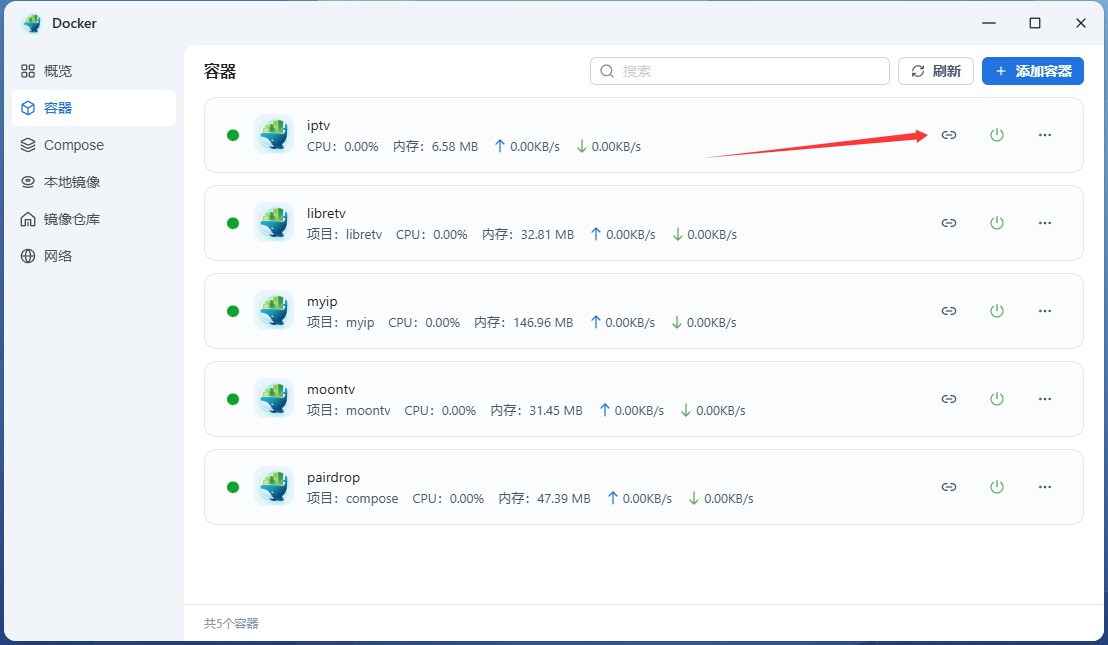The image size is (1108, 645).
Task: Click the green status dot of moontv
Action: point(232,399)
